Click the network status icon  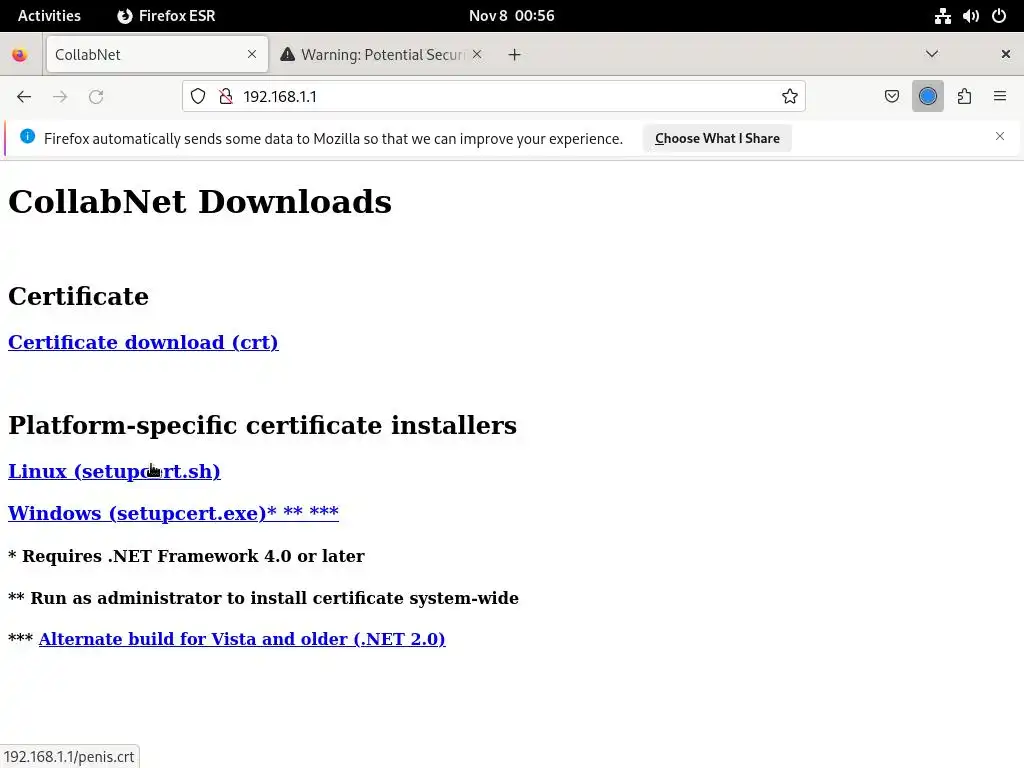tap(942, 16)
